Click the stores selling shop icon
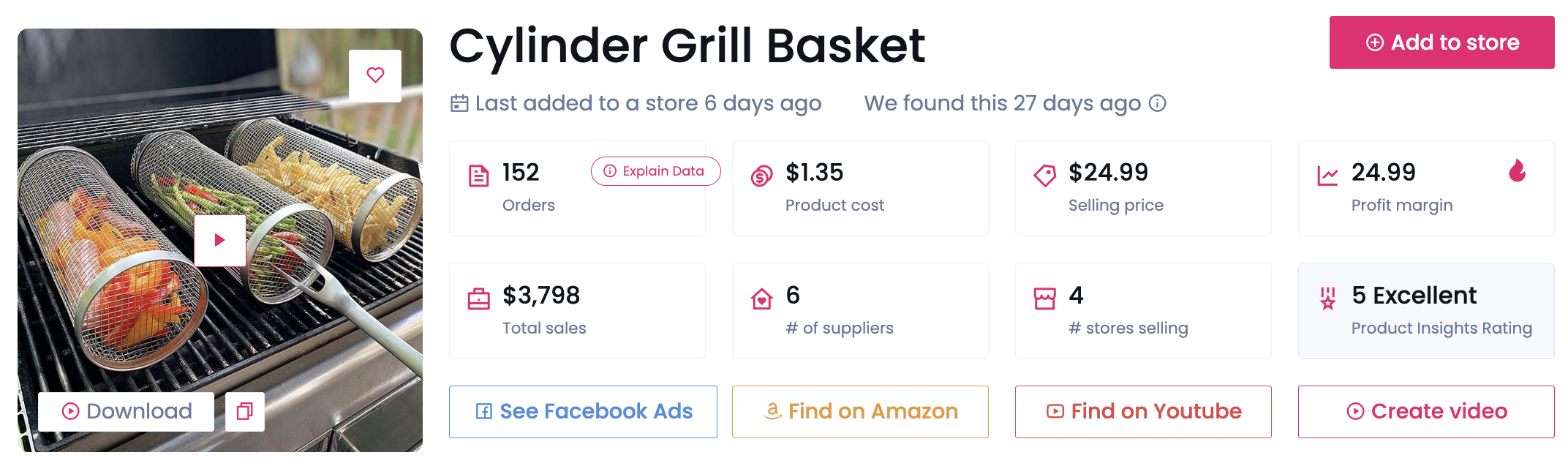The height and width of the screenshot is (458, 1568). pyautogui.click(x=1044, y=299)
